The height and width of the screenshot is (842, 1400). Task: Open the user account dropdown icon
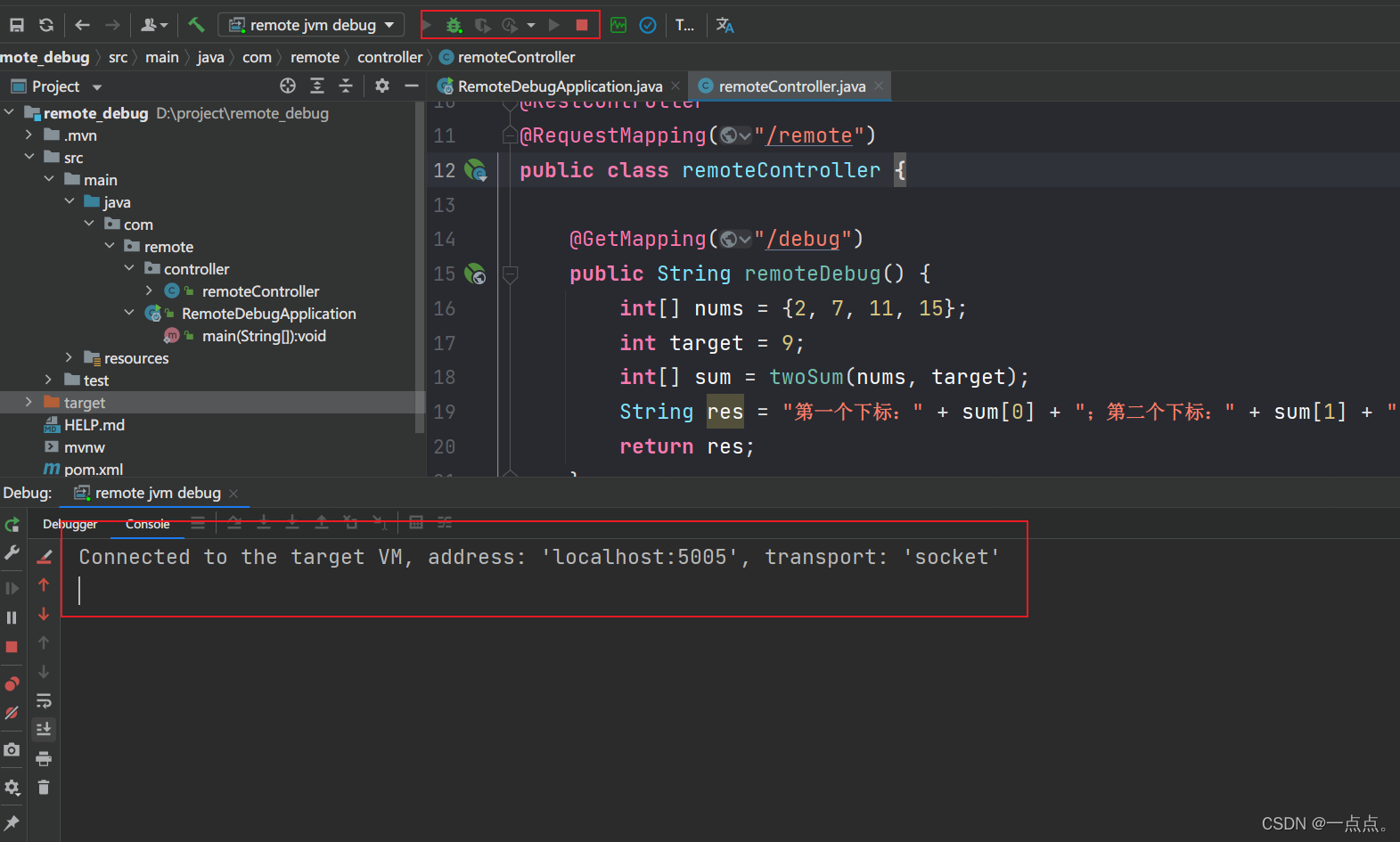(154, 25)
